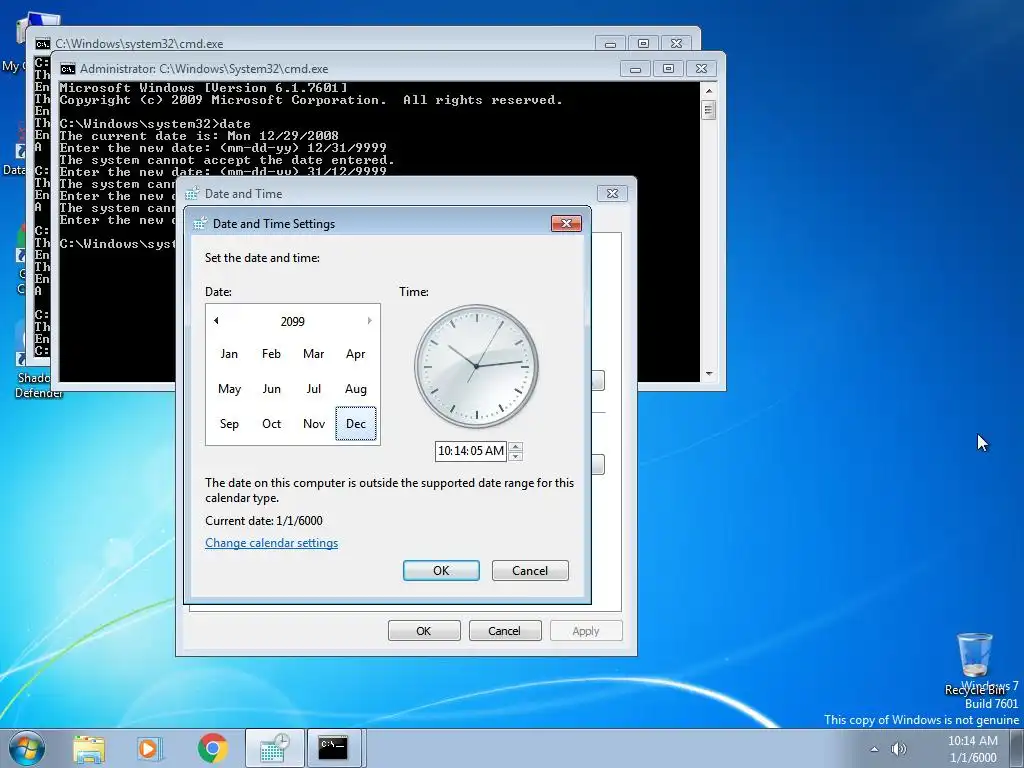Click the analog clock face
1024x768 pixels.
point(476,366)
